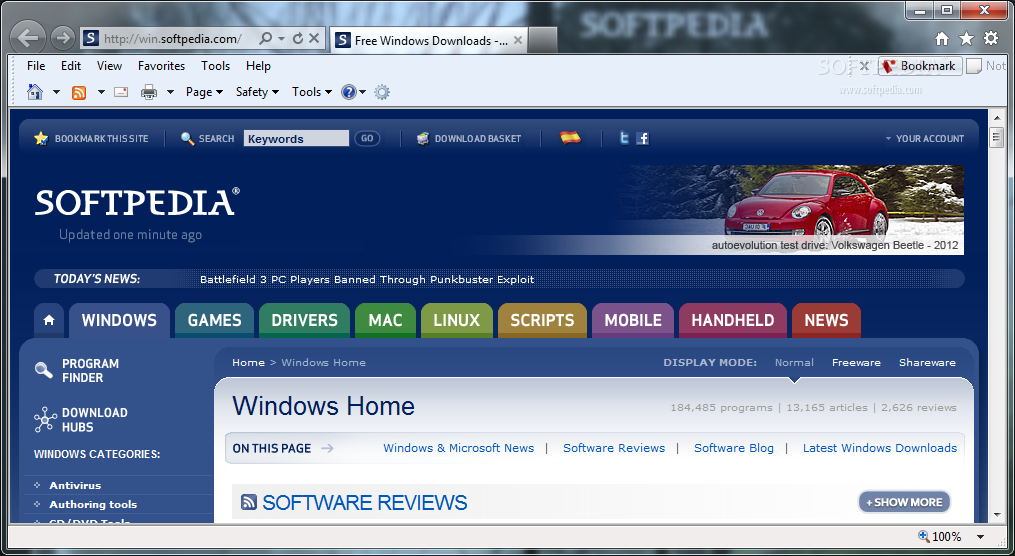The image size is (1015, 556).
Task: Open the gear Tools icon at top right
Action: 991,38
